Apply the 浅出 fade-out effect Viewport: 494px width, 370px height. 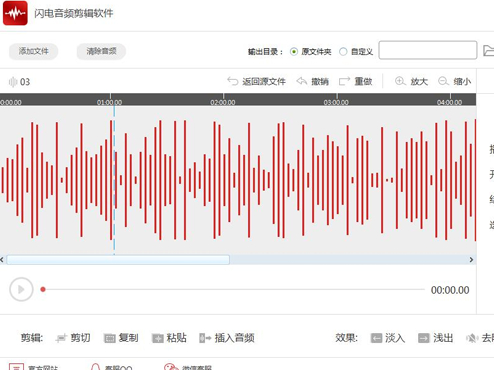click(x=435, y=338)
